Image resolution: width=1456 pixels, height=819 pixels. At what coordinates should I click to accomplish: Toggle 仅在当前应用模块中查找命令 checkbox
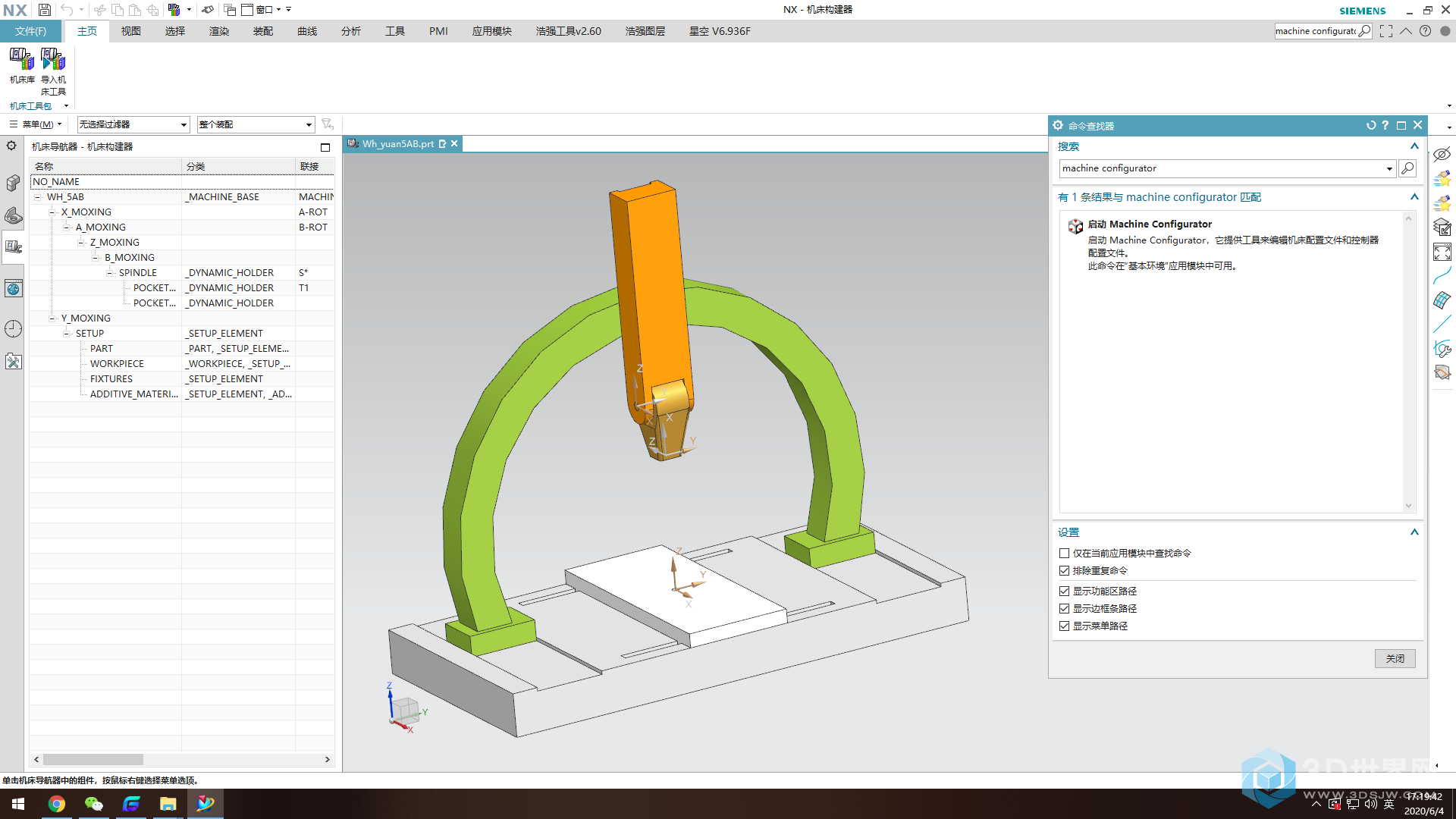[x=1065, y=554]
